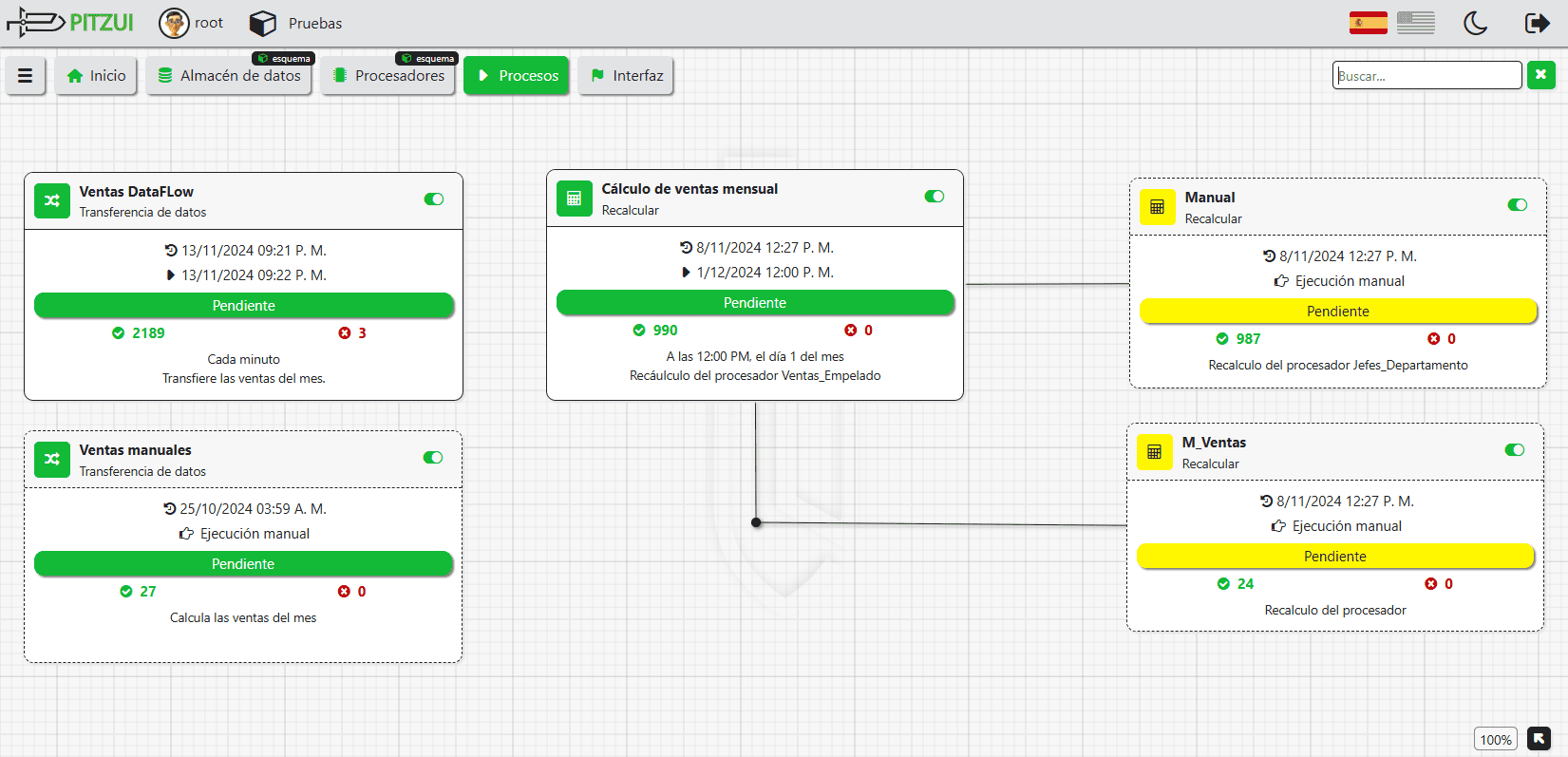Disable the Ventas manuales process toggle
This screenshot has width=1568, height=757.
click(433, 457)
